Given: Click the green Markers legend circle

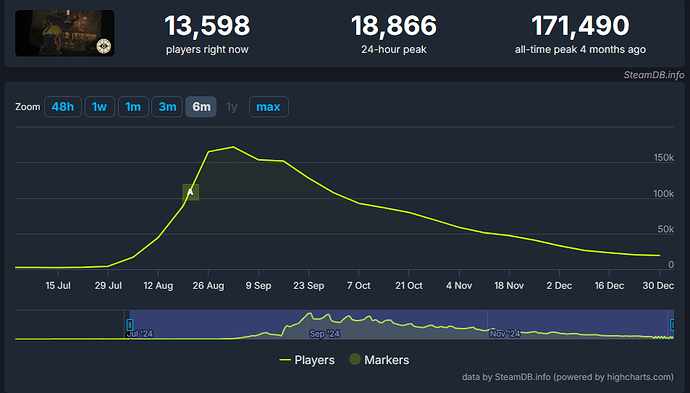Looking at the screenshot, I should point(355,359).
